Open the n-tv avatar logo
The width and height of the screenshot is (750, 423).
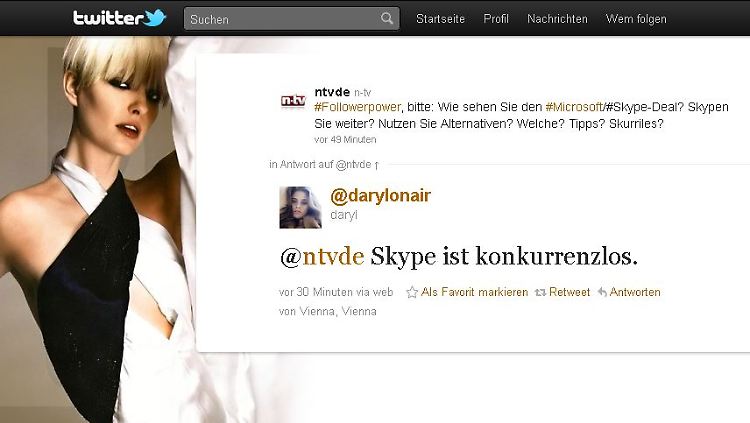pyautogui.click(x=293, y=101)
